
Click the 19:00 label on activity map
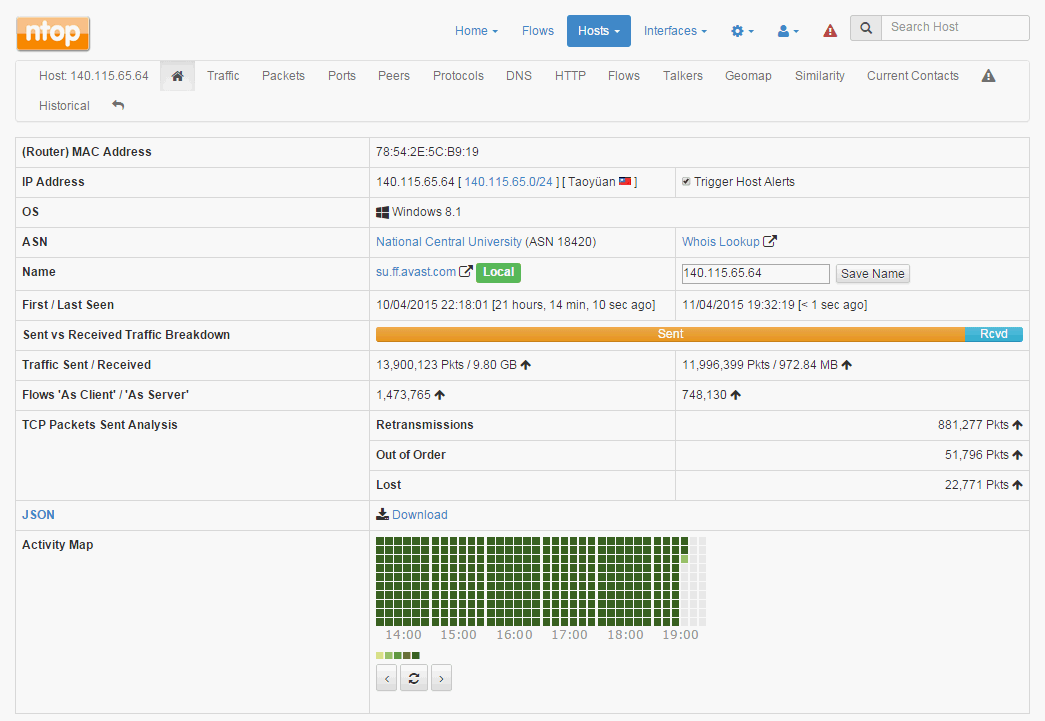coord(680,634)
